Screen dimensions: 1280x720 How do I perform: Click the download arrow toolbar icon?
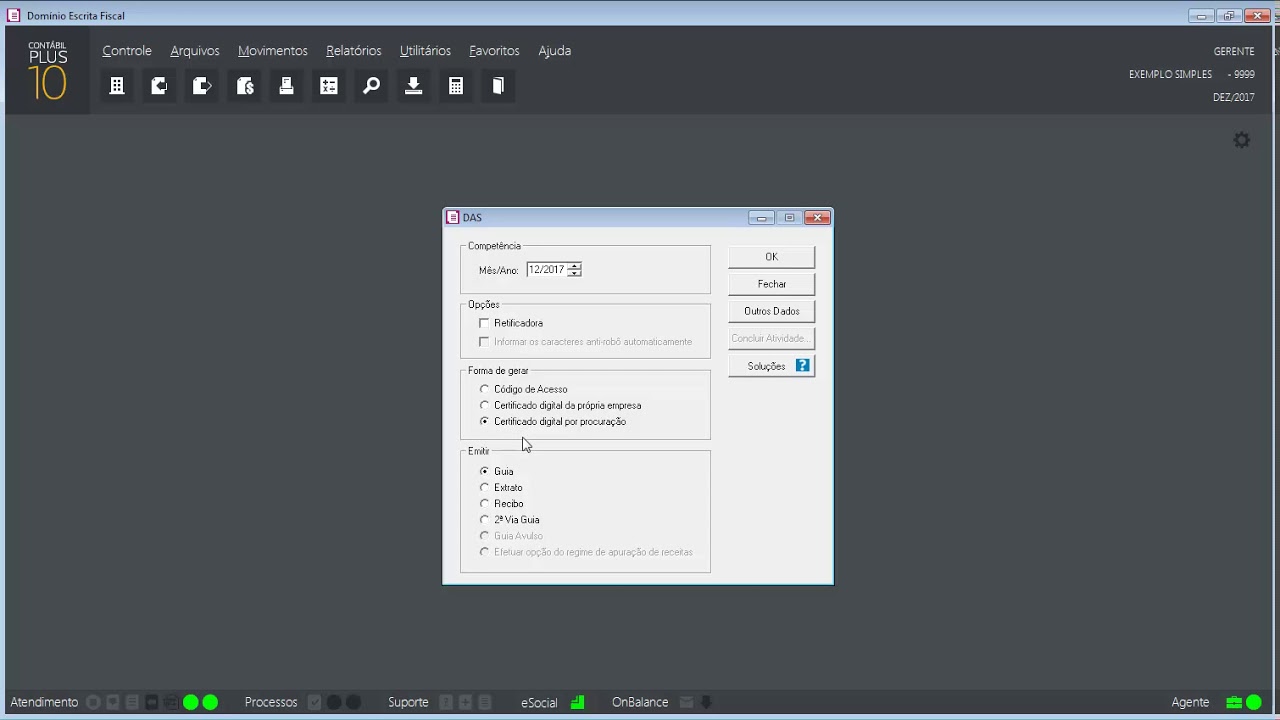pyautogui.click(x=413, y=86)
